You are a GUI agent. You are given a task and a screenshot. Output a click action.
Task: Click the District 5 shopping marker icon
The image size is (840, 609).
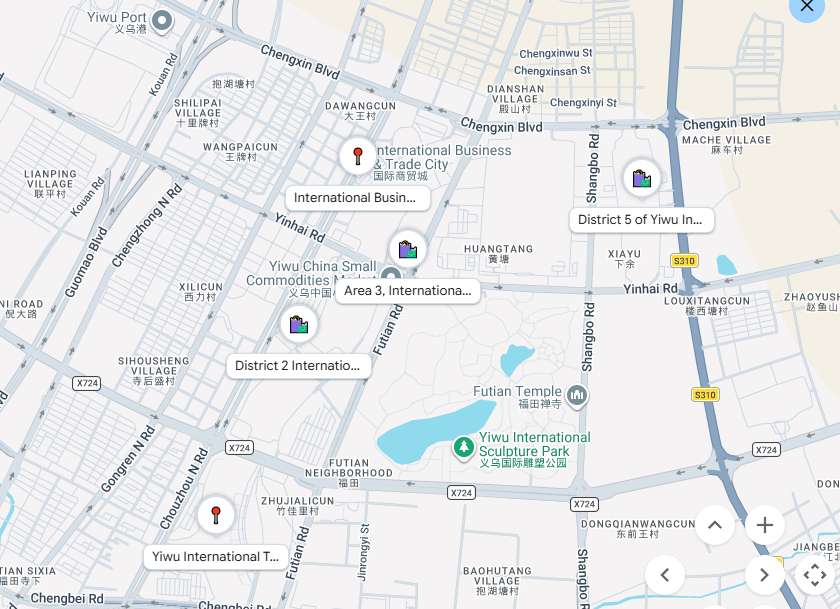pos(641,178)
